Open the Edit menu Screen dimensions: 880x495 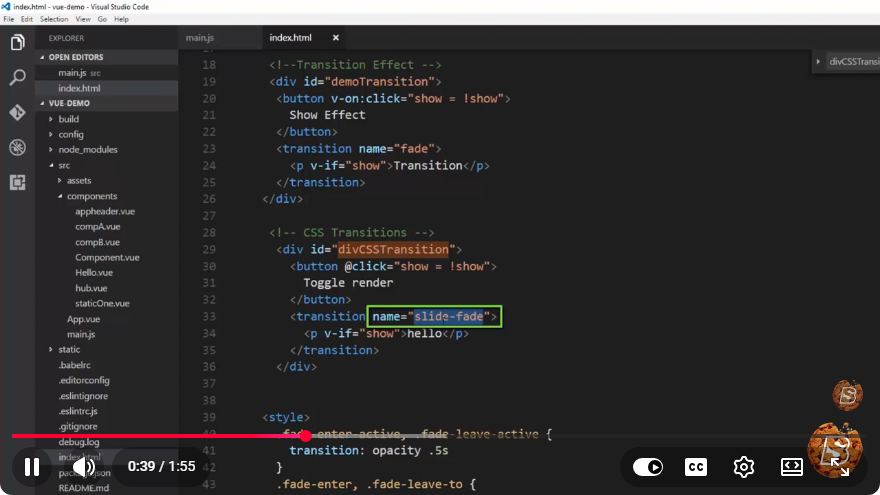click(26, 19)
